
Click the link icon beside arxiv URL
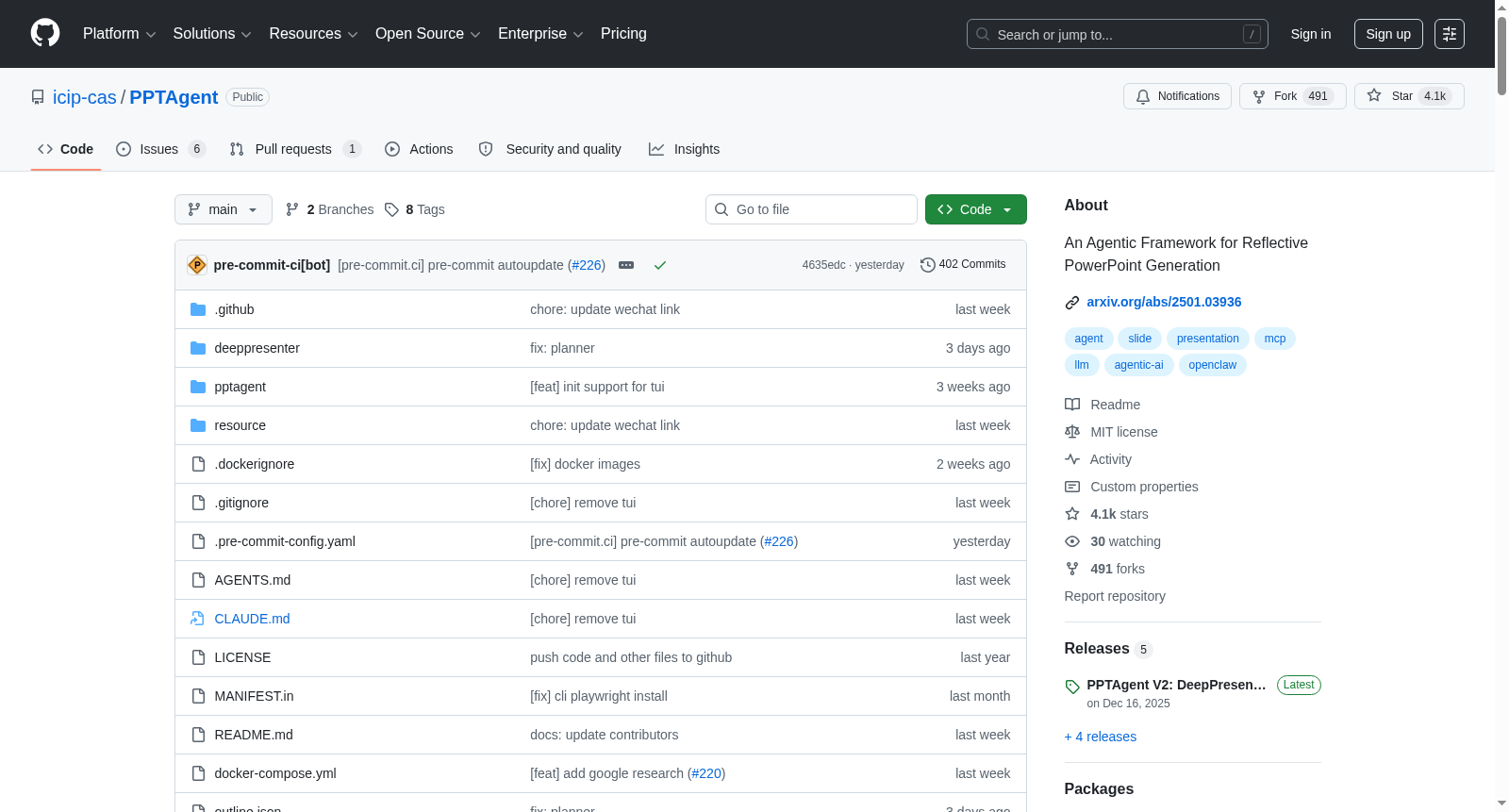point(1072,303)
